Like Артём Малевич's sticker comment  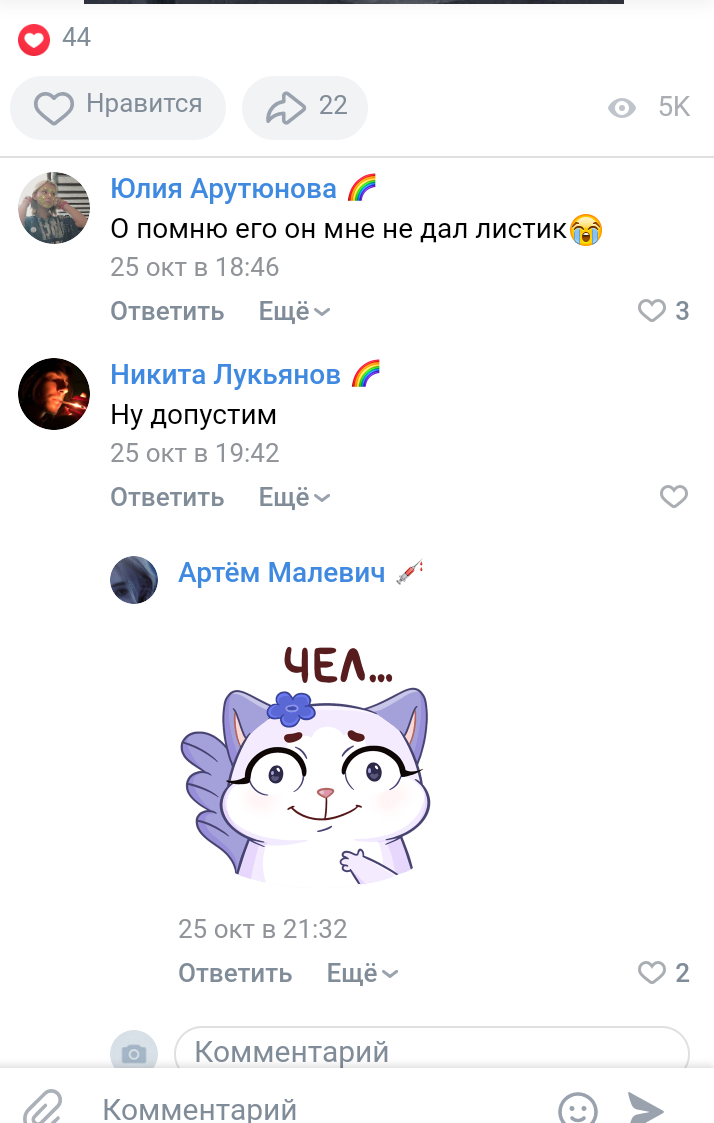tap(652, 973)
